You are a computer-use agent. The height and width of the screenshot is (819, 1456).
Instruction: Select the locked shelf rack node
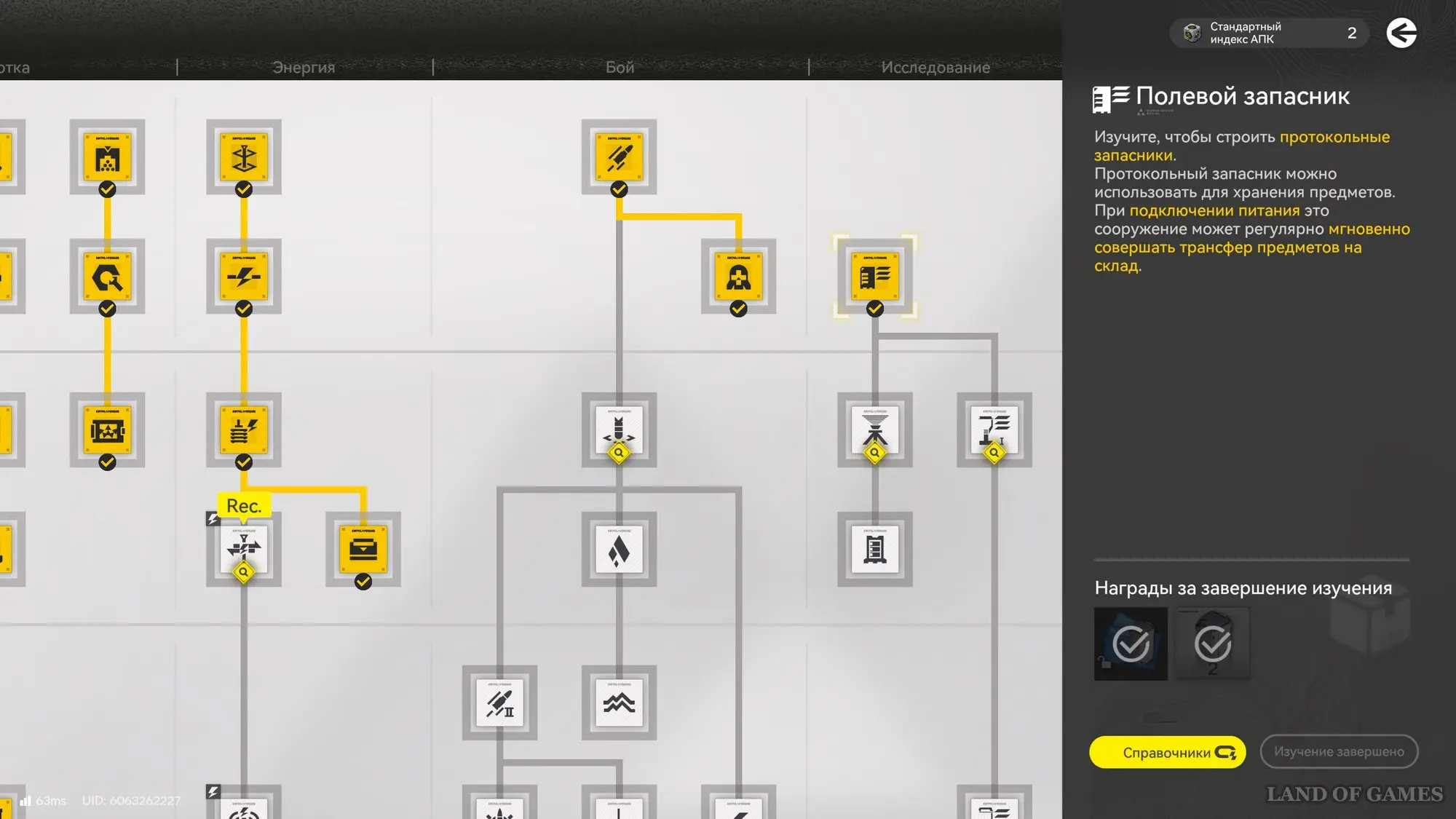tap(874, 549)
